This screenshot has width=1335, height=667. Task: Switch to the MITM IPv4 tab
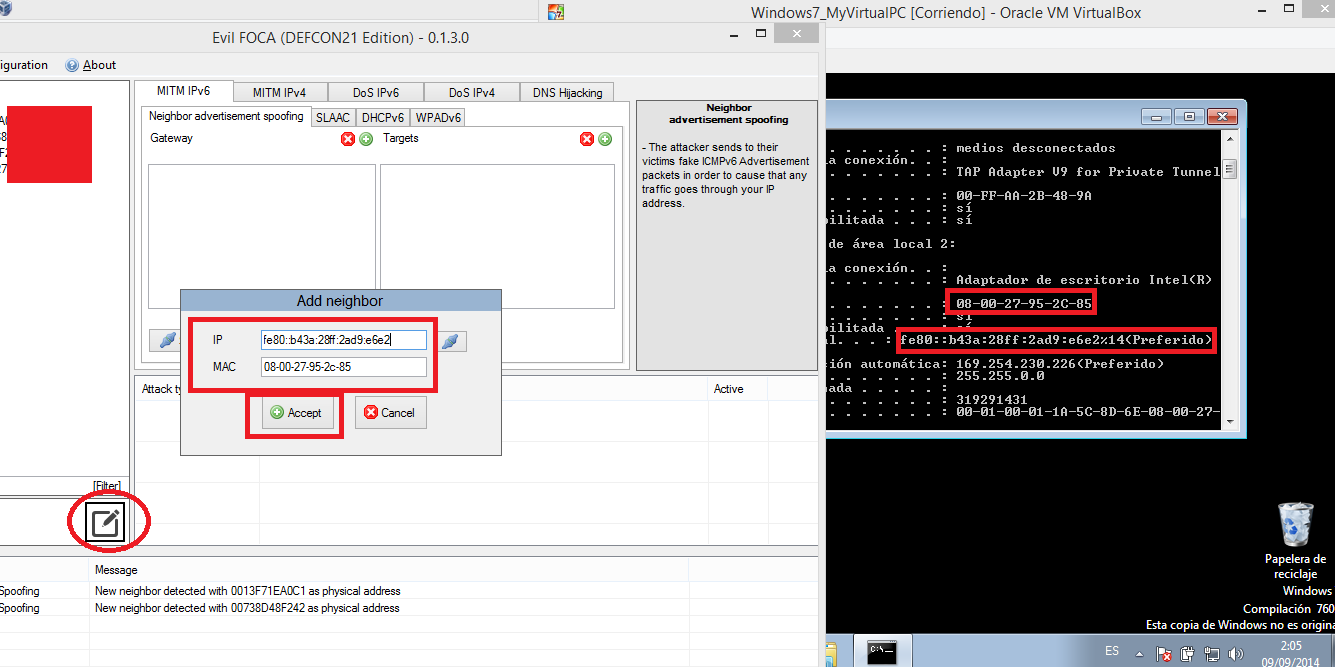pos(279,92)
